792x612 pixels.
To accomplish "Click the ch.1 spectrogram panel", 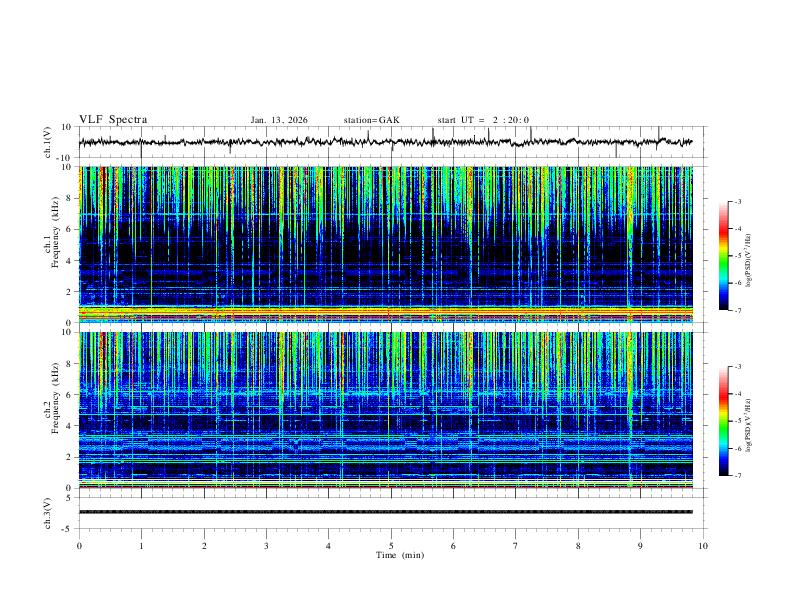I will tap(385, 244).
